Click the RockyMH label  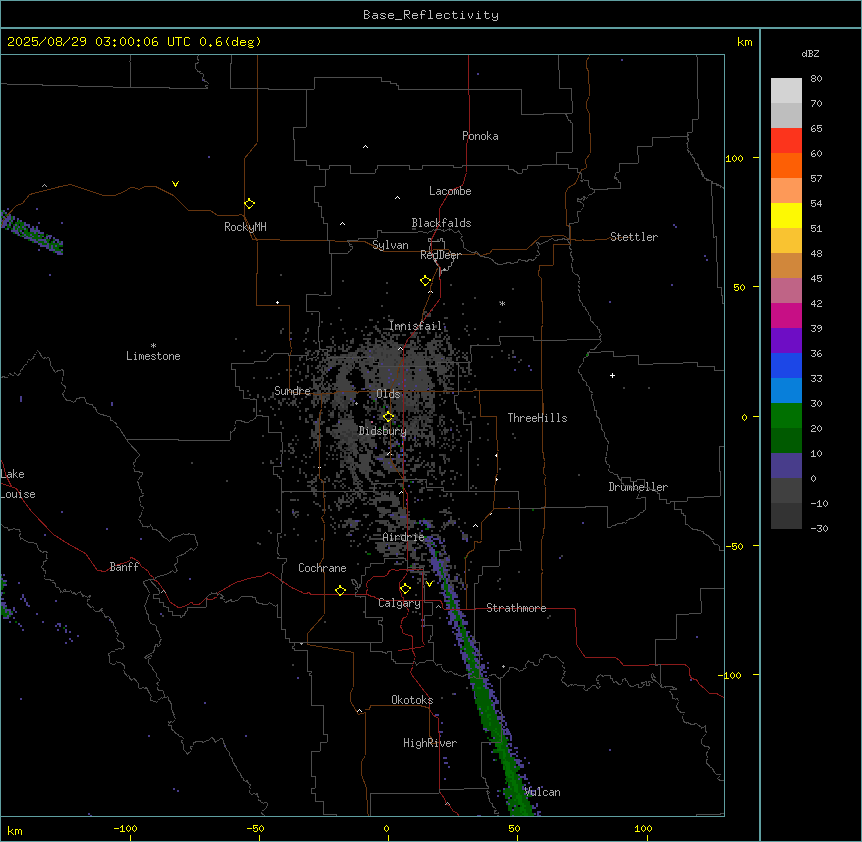pyautogui.click(x=245, y=227)
